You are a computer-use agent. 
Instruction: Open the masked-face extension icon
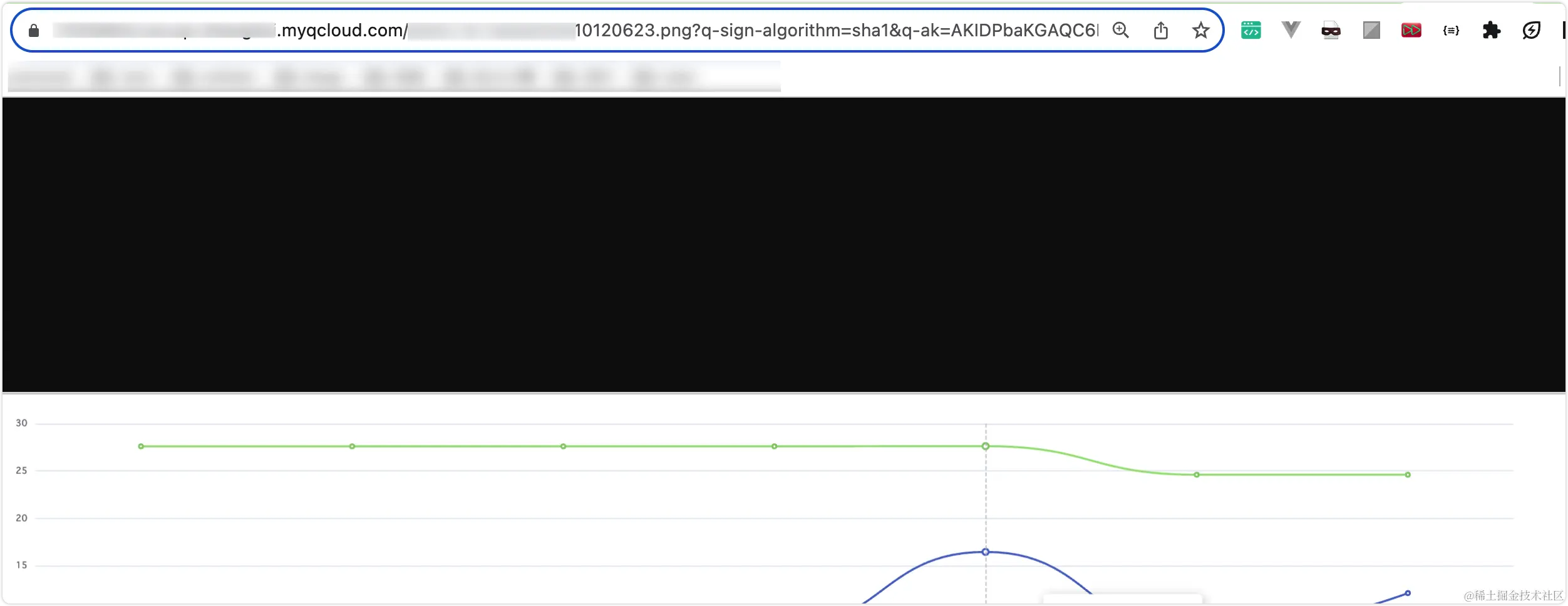coord(1331,30)
